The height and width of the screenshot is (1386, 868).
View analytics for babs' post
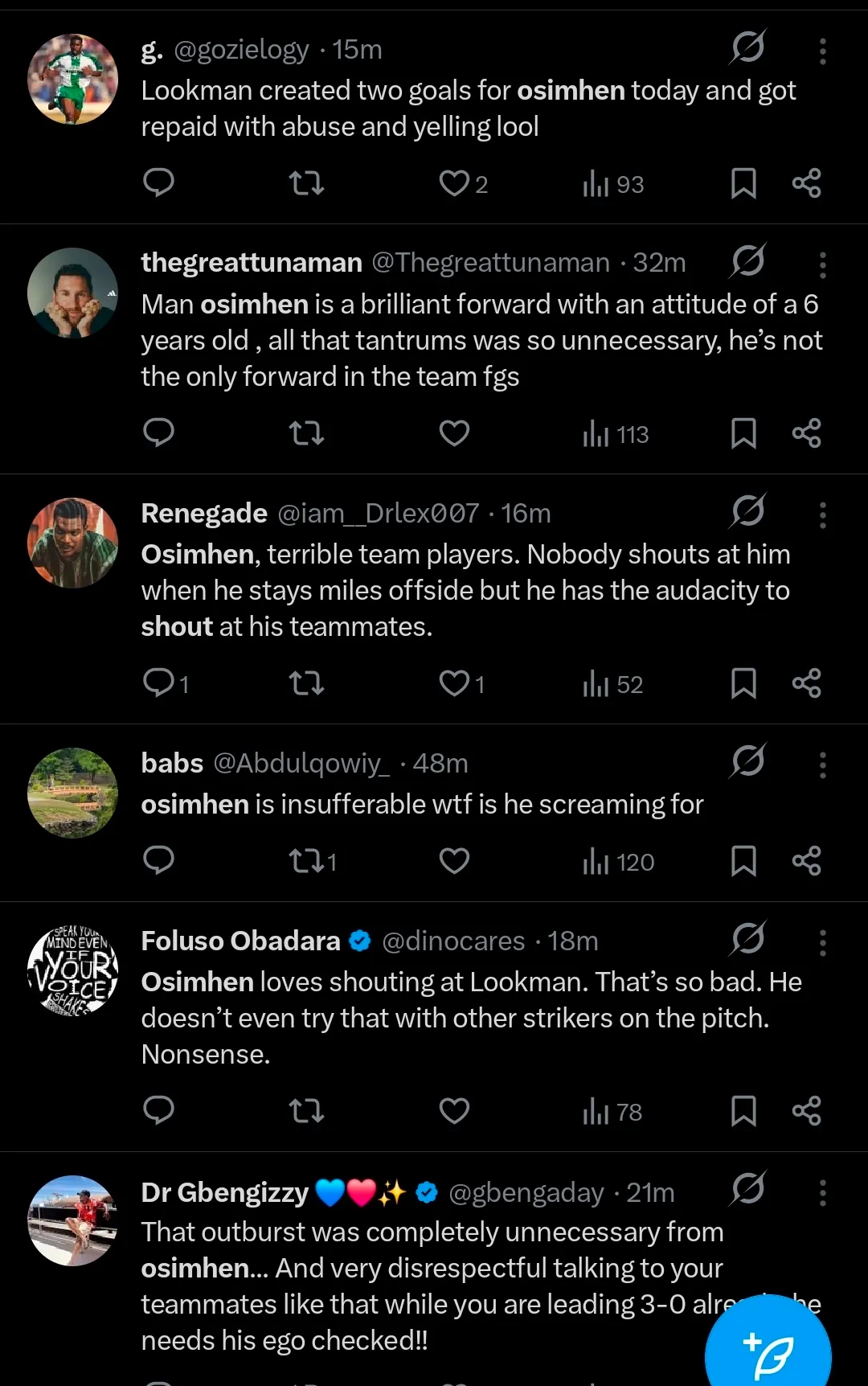(619, 862)
